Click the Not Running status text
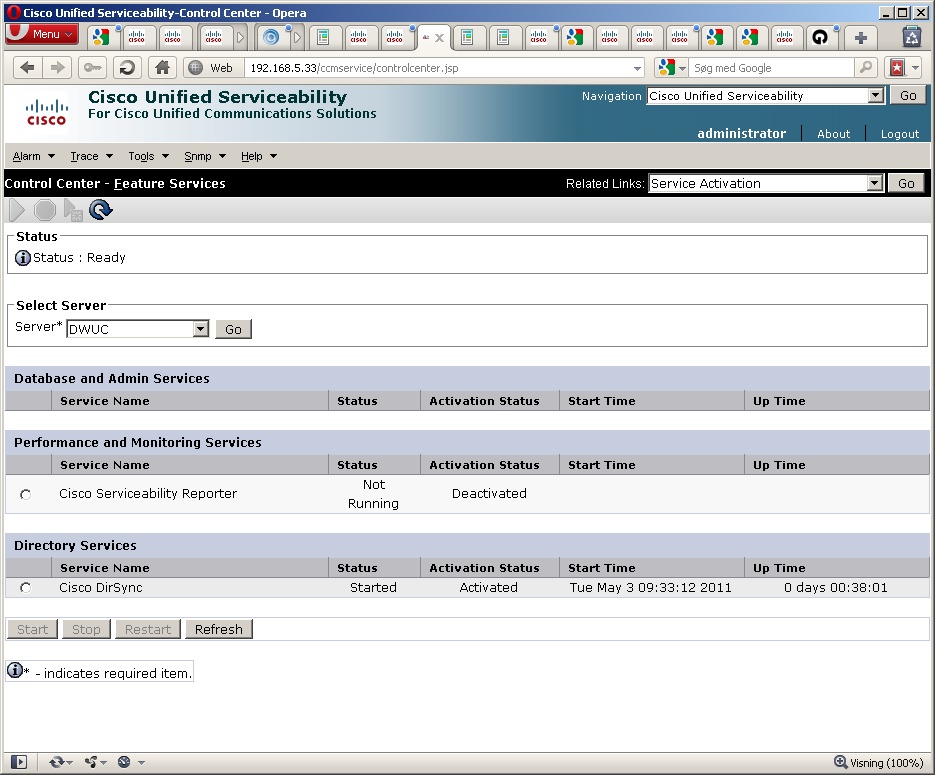The height and width of the screenshot is (775, 935). tap(373, 494)
